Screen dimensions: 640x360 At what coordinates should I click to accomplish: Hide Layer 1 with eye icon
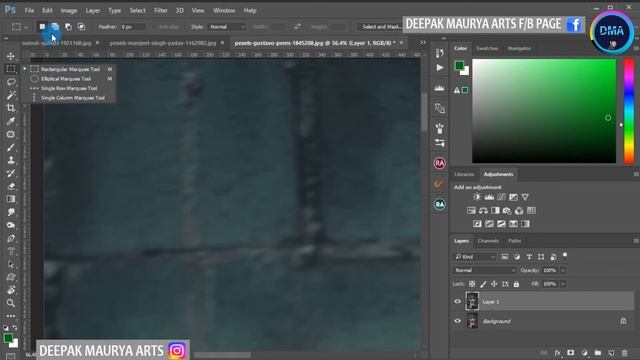pos(458,302)
